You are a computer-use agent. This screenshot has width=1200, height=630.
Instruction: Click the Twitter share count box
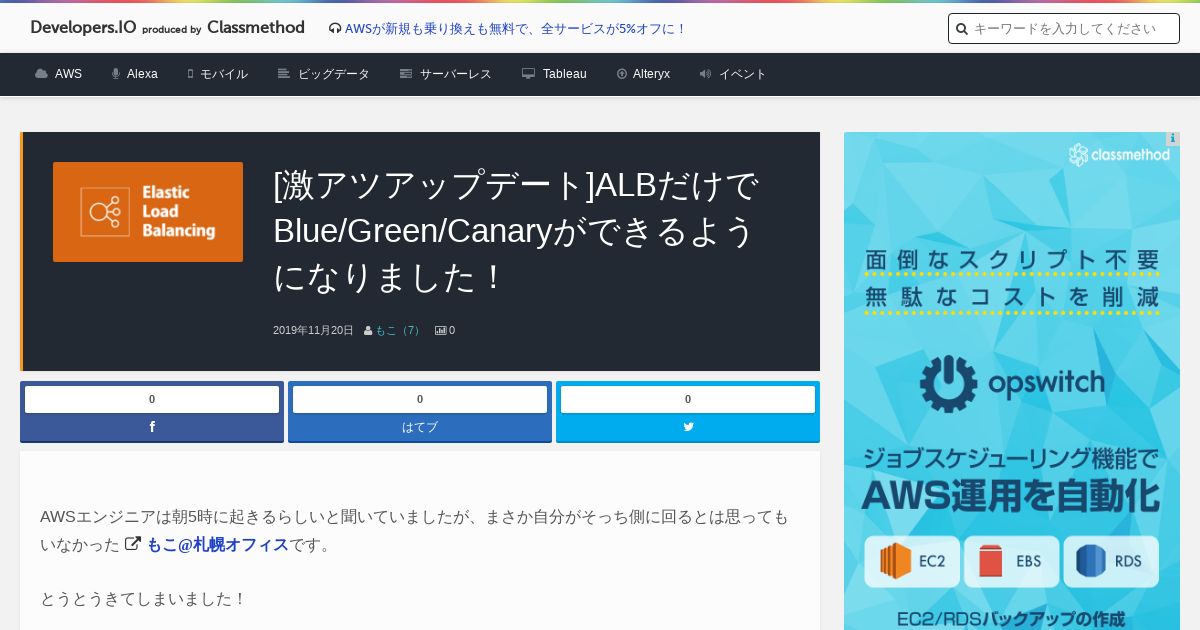[688, 399]
